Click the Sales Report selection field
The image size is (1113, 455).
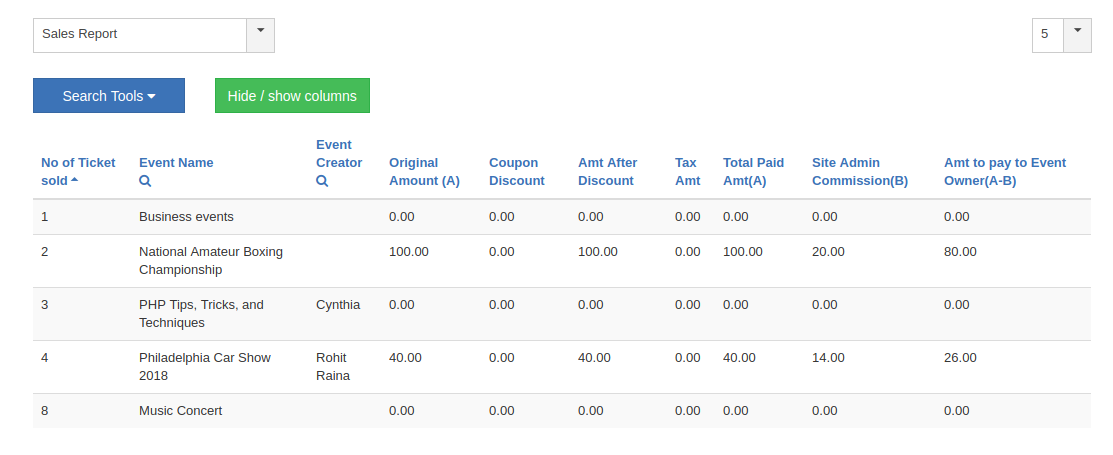click(x=140, y=34)
